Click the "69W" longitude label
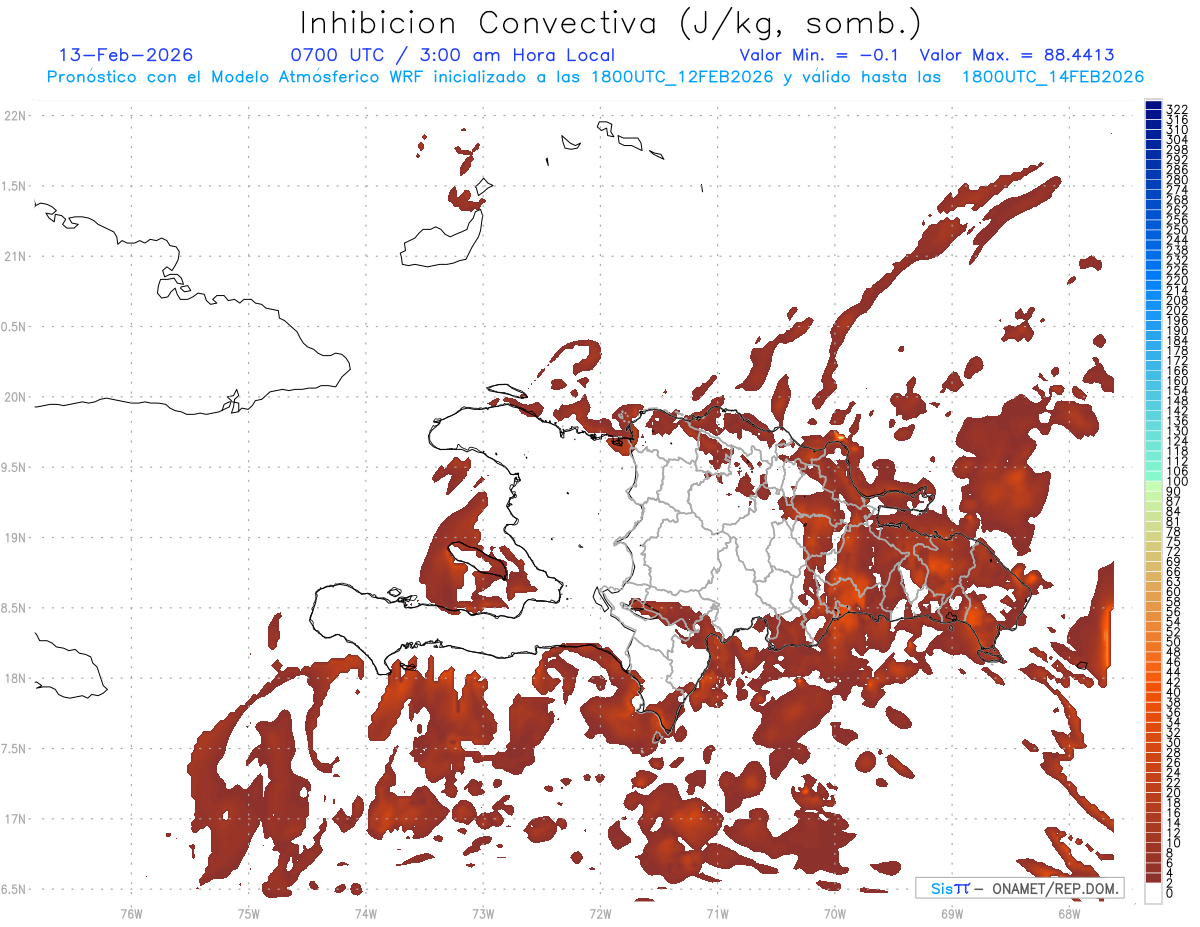The width and height of the screenshot is (1200, 927). click(x=951, y=912)
